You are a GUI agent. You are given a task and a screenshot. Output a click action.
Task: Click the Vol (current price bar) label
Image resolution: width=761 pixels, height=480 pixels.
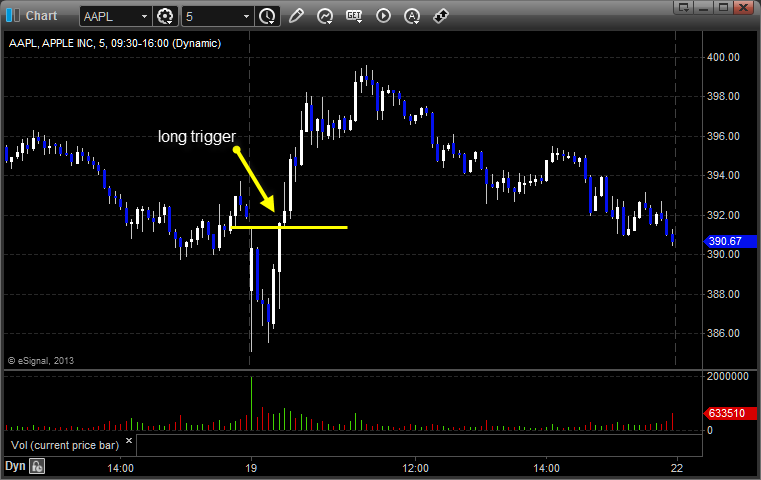[x=65, y=445]
